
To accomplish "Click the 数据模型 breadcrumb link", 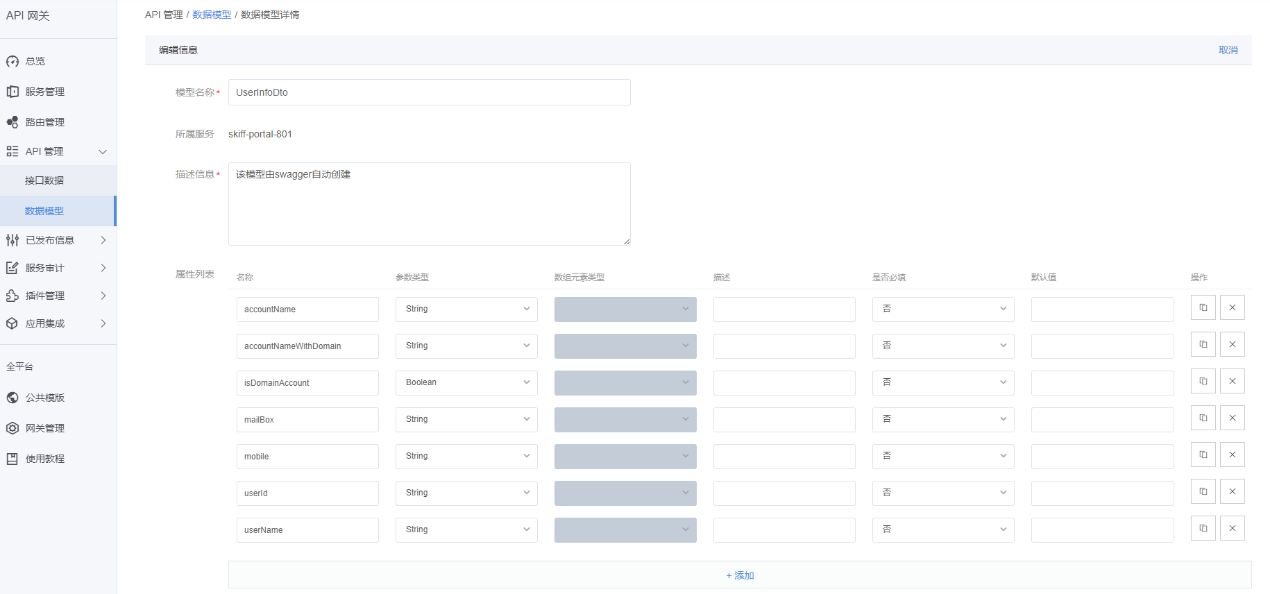I will tap(211, 15).
